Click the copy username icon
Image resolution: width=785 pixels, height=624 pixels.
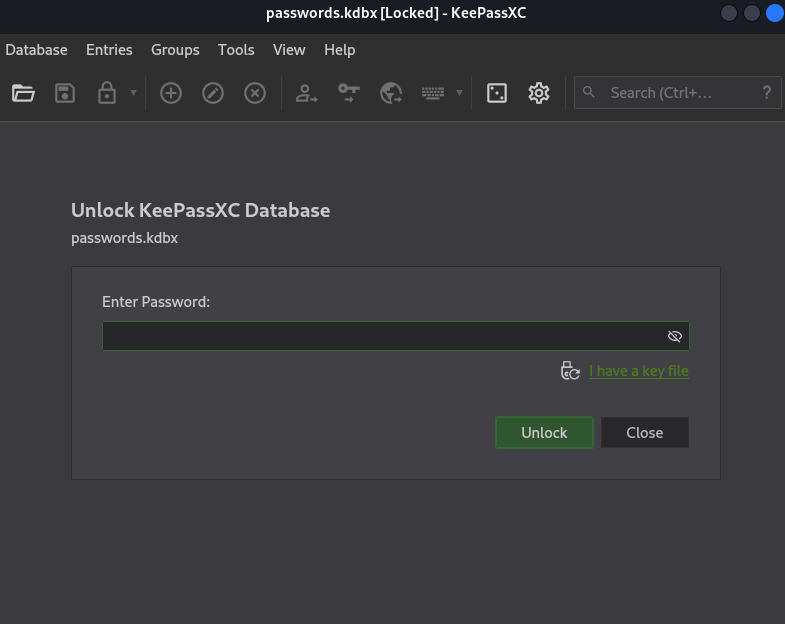click(306, 93)
